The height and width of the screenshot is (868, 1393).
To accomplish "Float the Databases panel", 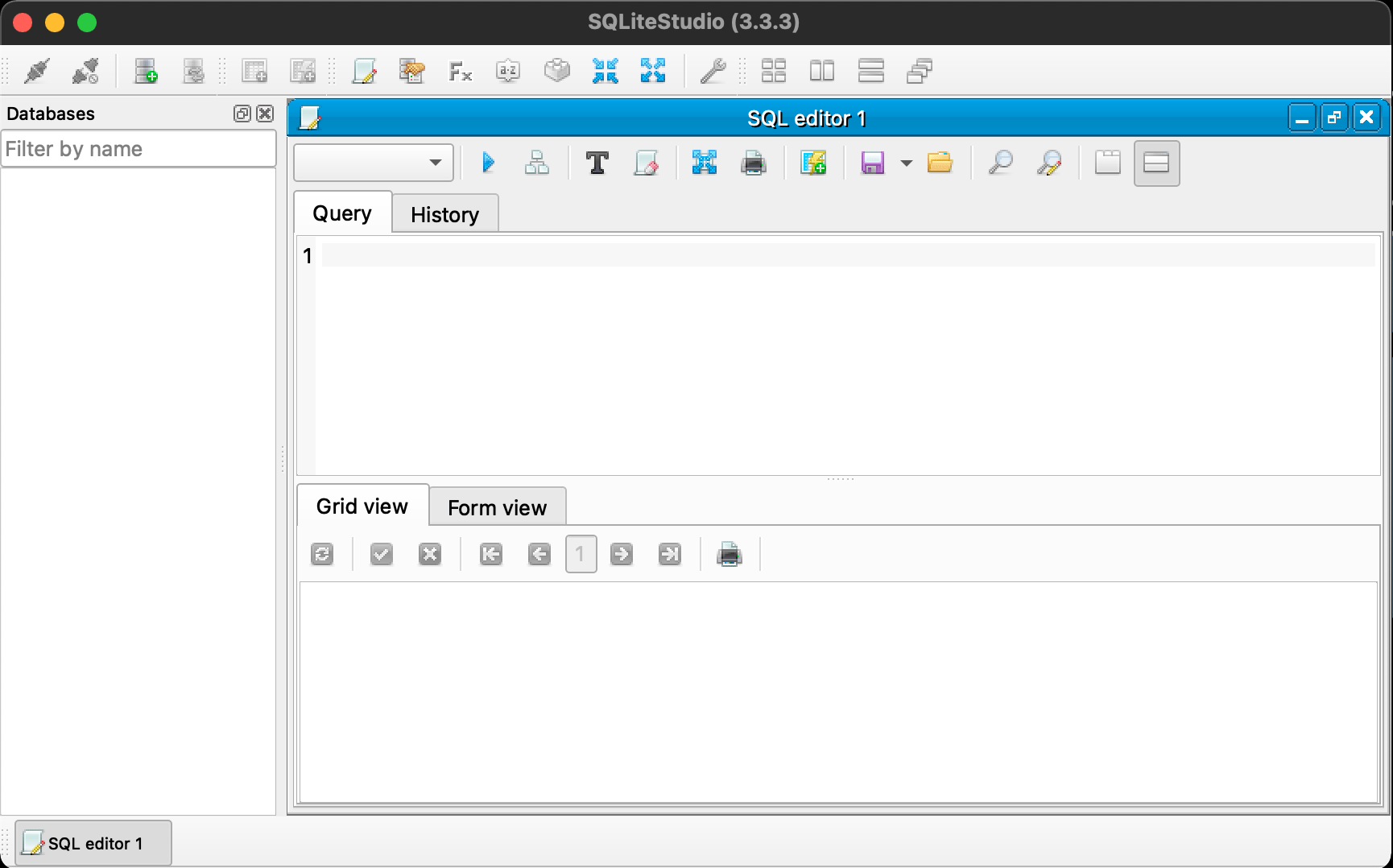I will click(x=242, y=114).
